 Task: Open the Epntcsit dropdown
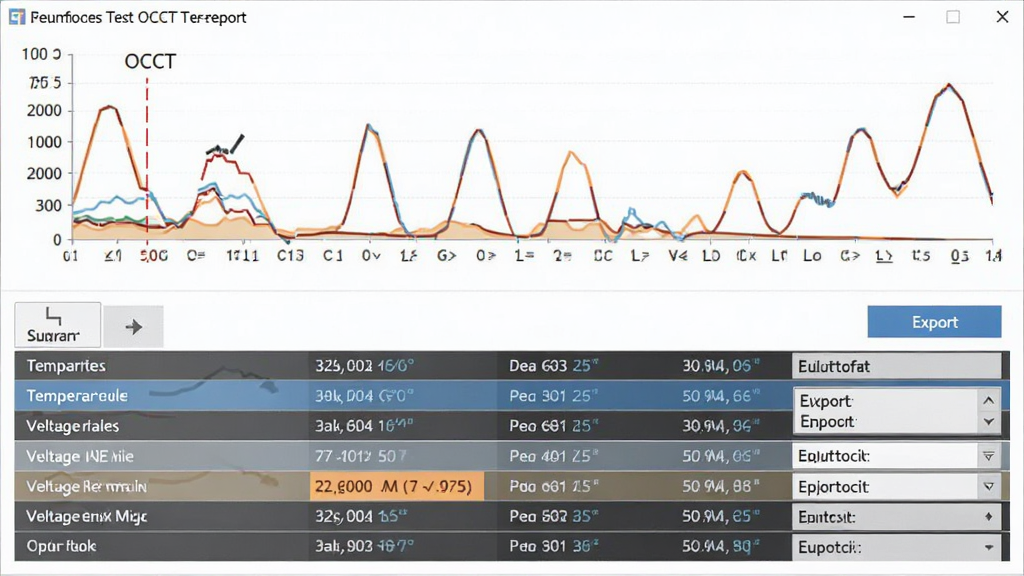coord(896,517)
